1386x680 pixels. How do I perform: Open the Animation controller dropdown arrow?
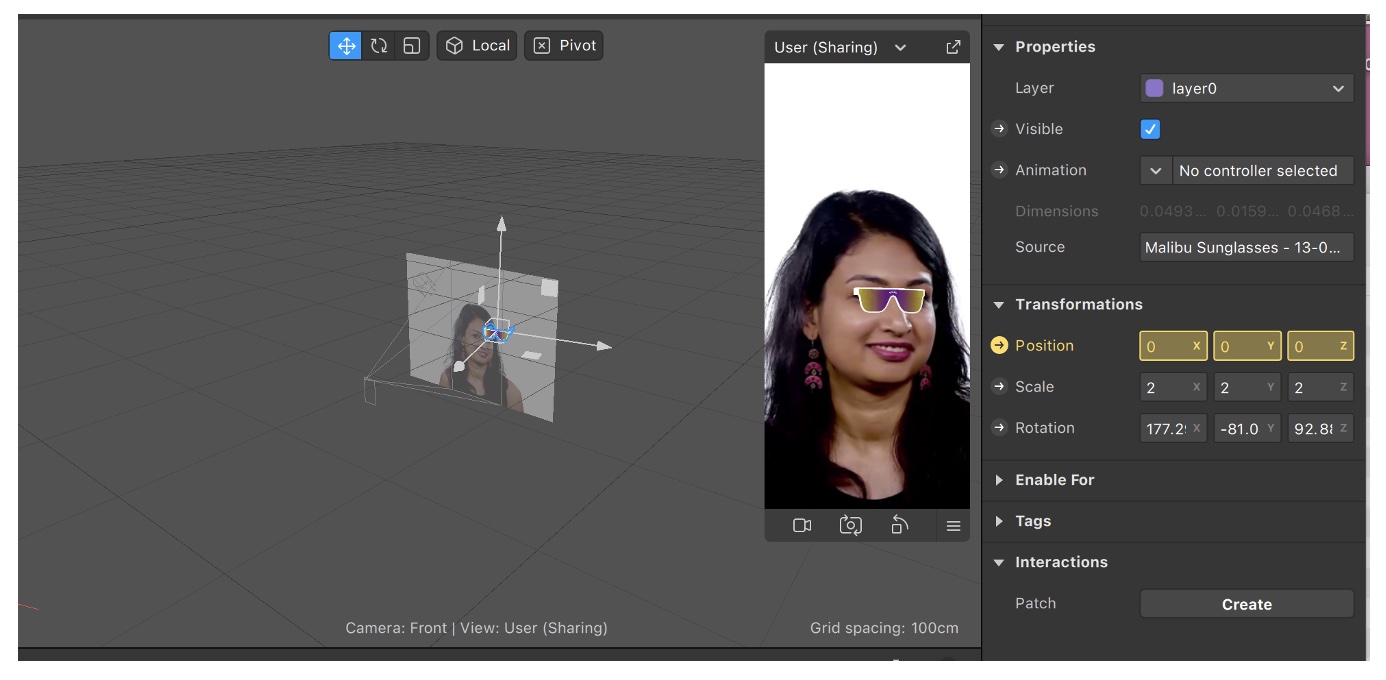[1156, 170]
